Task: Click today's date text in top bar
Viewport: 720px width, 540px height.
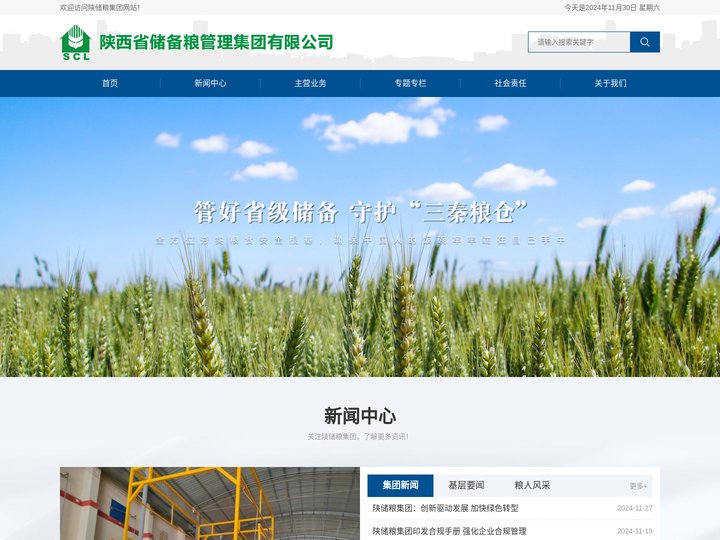Action: click(x=612, y=8)
